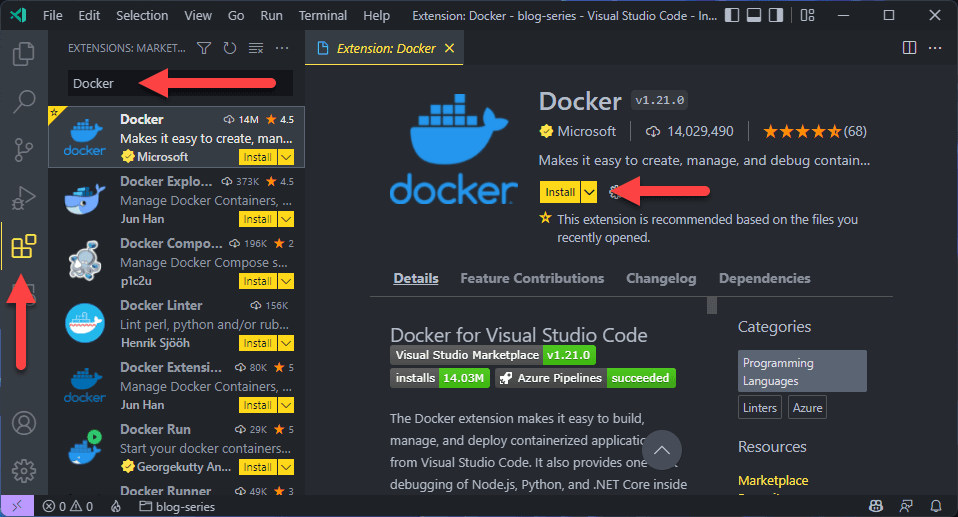Open the Search view in activity bar
The height and width of the screenshot is (517, 958).
23,101
